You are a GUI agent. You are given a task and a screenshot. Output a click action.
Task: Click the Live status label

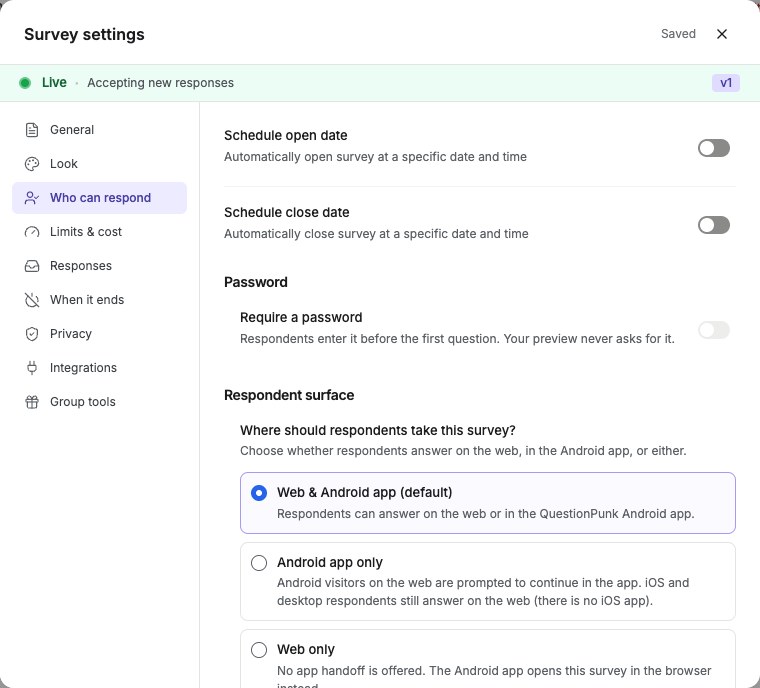tap(54, 82)
